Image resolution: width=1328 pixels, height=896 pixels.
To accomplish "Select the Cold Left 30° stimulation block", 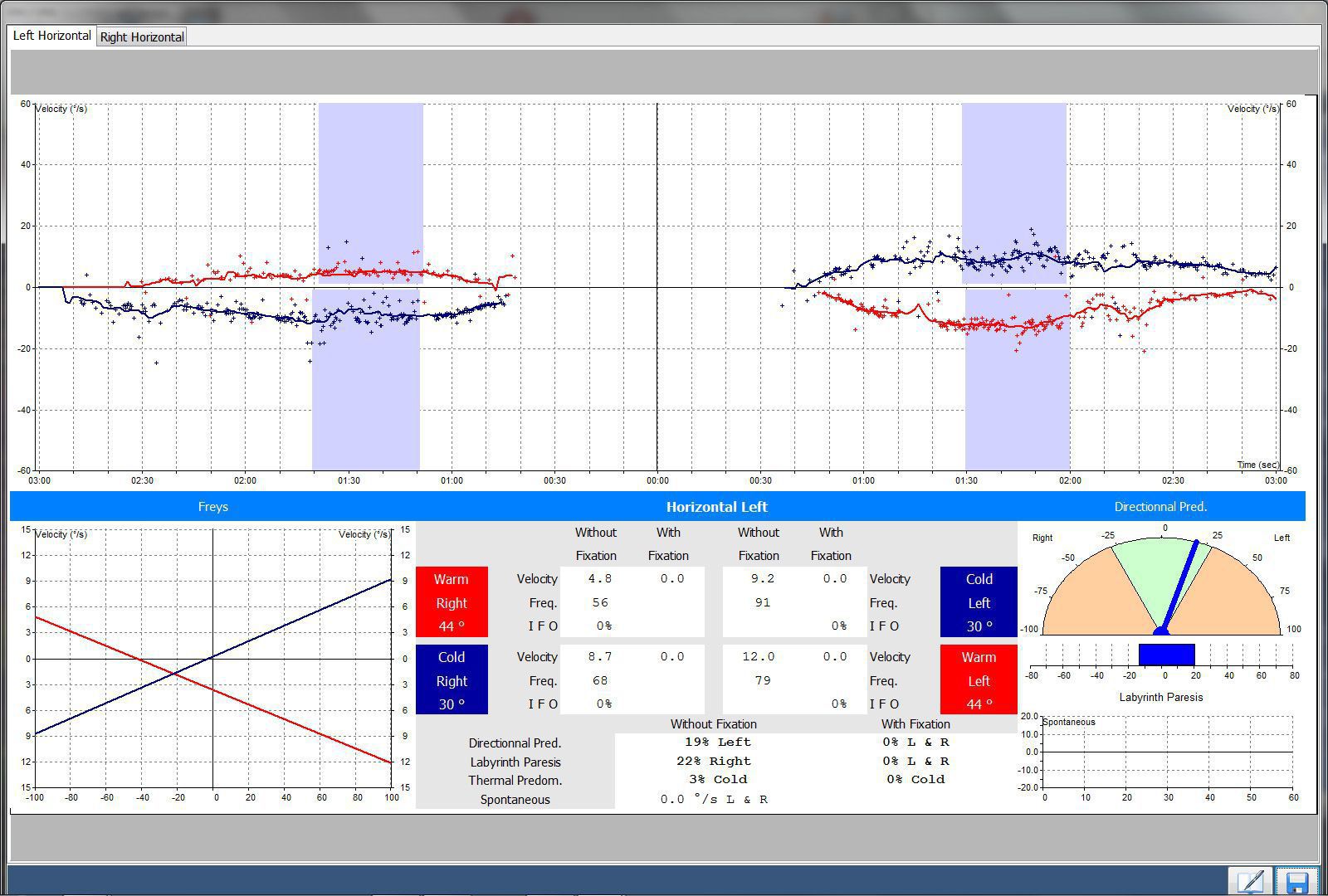I will [x=979, y=602].
